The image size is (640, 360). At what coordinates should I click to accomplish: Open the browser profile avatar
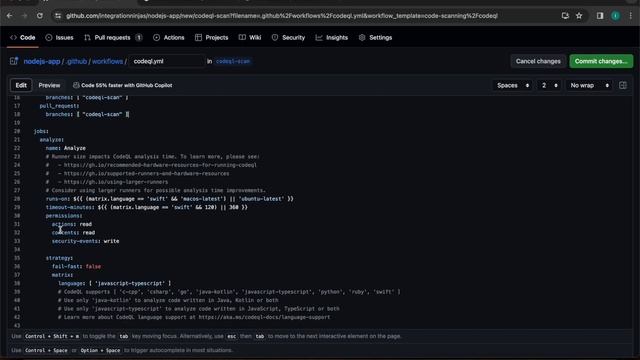[616, 16]
